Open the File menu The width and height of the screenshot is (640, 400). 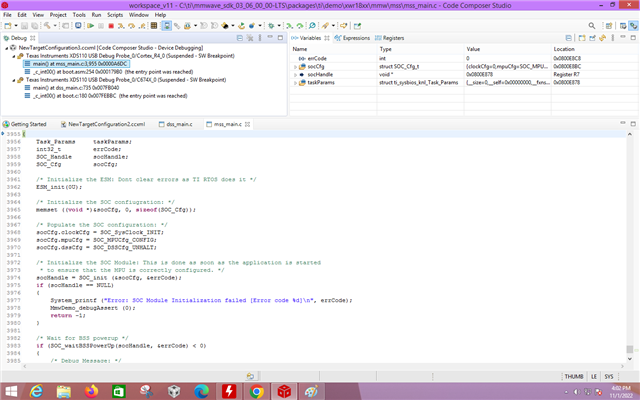point(7,15)
